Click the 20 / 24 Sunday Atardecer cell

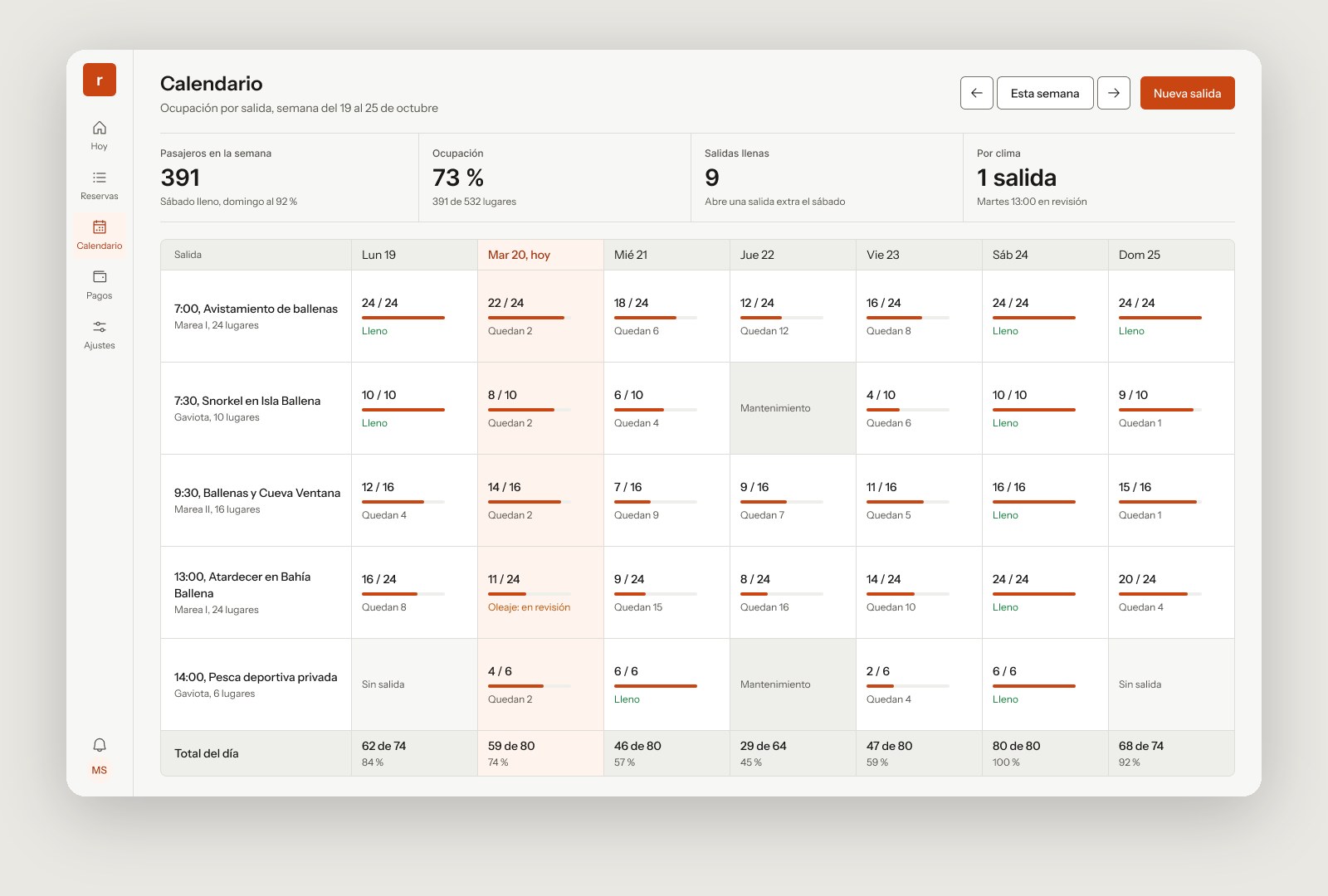pyautogui.click(x=1171, y=592)
